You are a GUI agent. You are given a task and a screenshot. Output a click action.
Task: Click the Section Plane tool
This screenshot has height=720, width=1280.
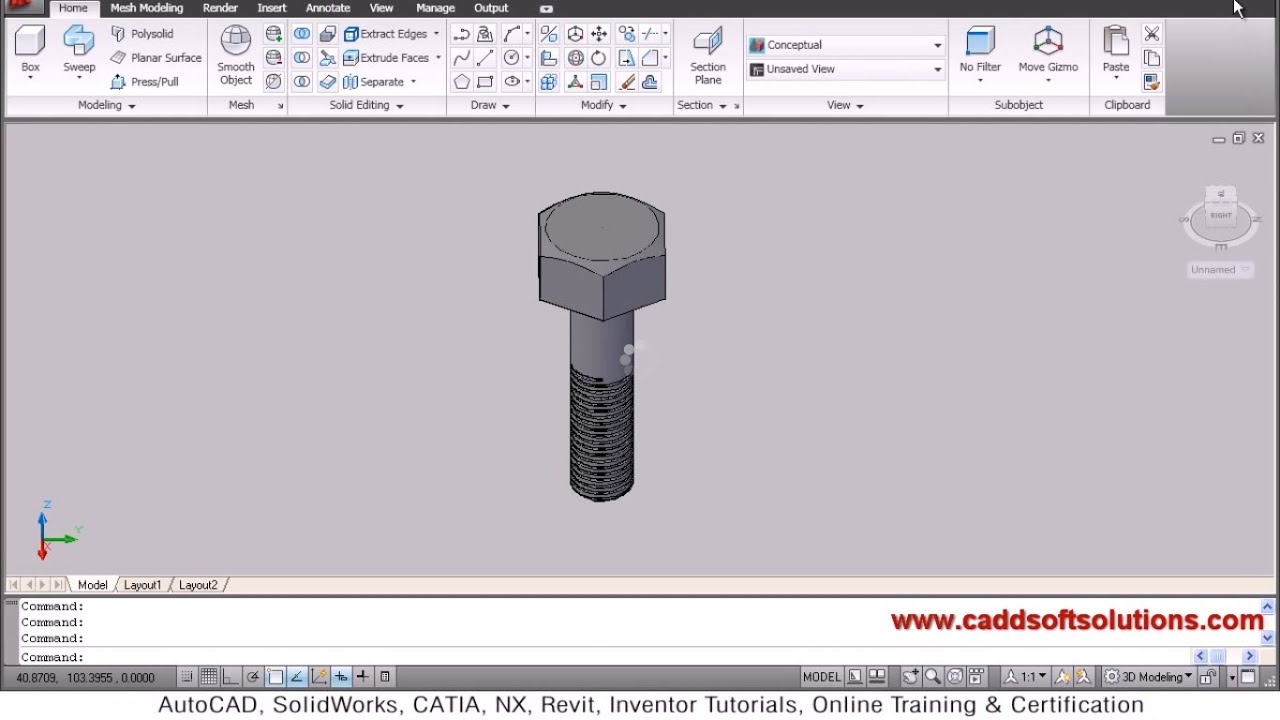(708, 56)
